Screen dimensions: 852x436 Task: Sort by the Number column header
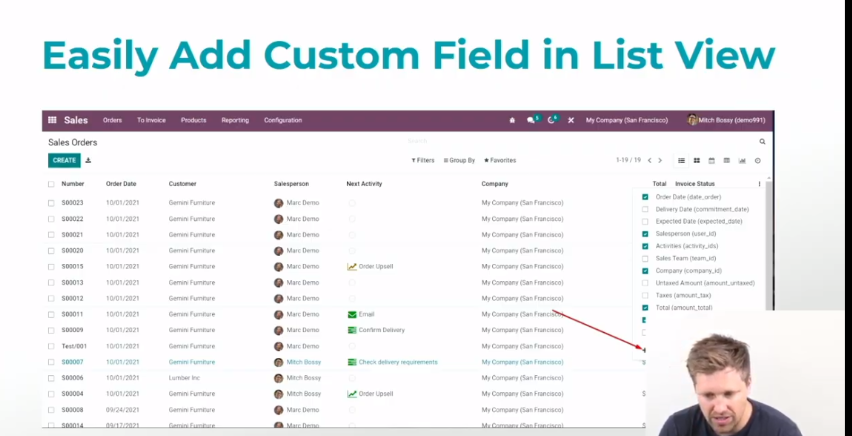pyautogui.click(x=73, y=184)
